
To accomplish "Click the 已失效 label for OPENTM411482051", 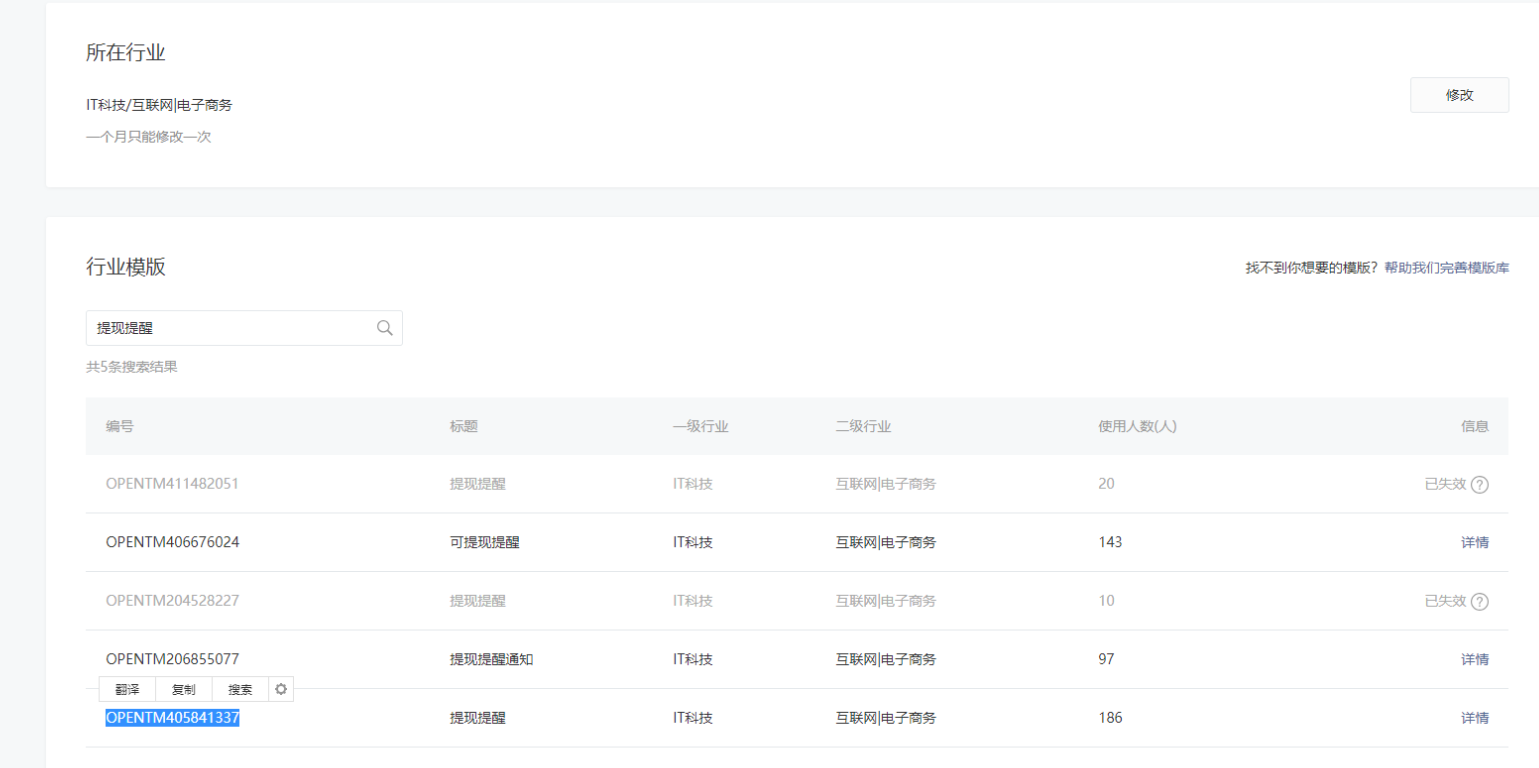I will pos(1445,484).
